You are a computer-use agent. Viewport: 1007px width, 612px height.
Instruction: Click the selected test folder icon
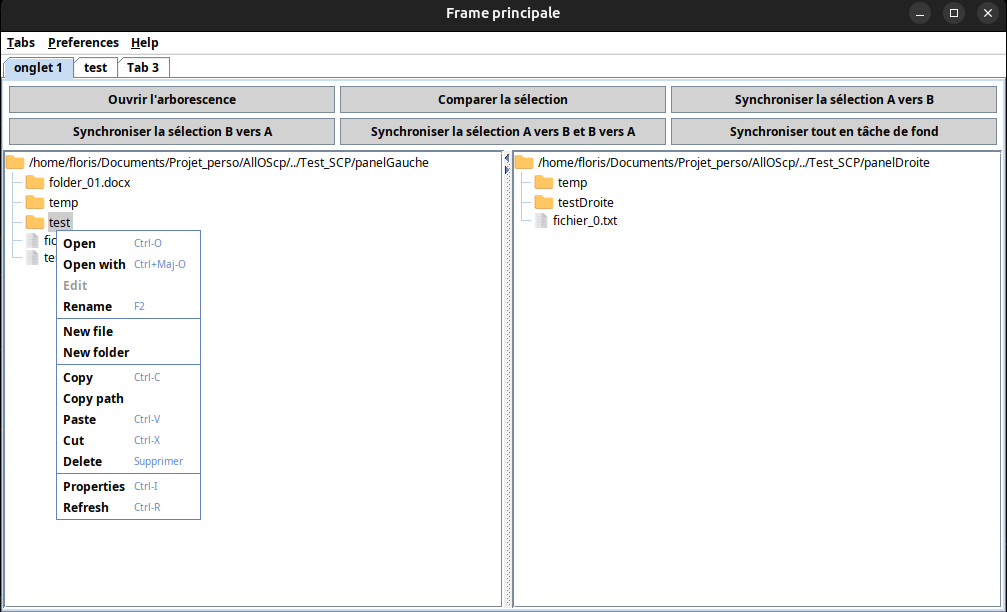pos(35,222)
